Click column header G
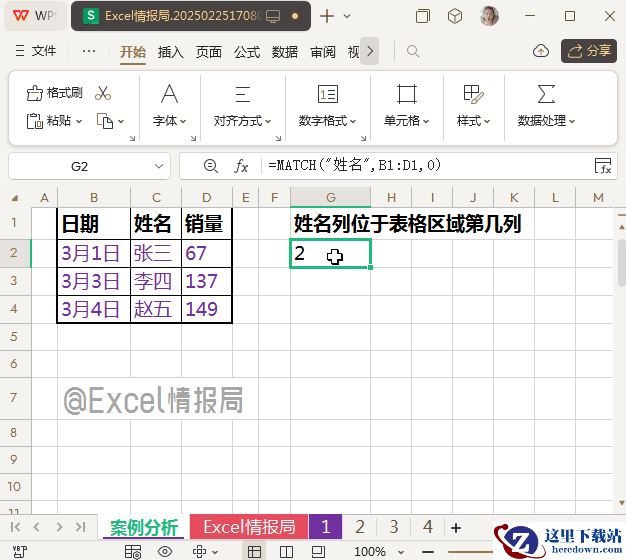 (x=331, y=198)
